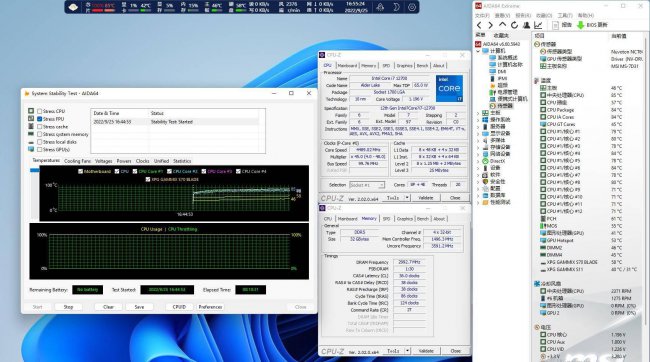Open the monitor bar logo icon

point(73,7)
